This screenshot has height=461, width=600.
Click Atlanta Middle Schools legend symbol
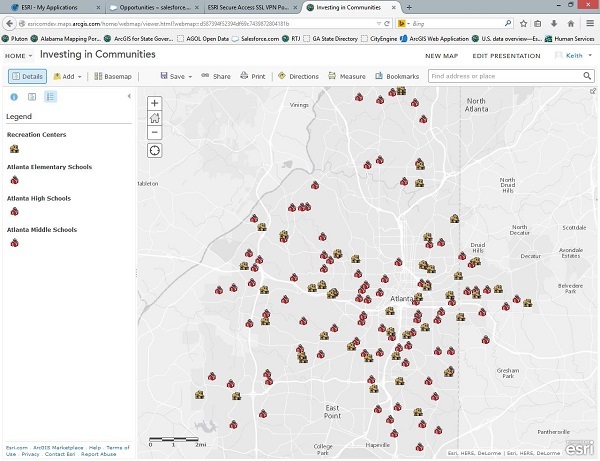tap(15, 243)
